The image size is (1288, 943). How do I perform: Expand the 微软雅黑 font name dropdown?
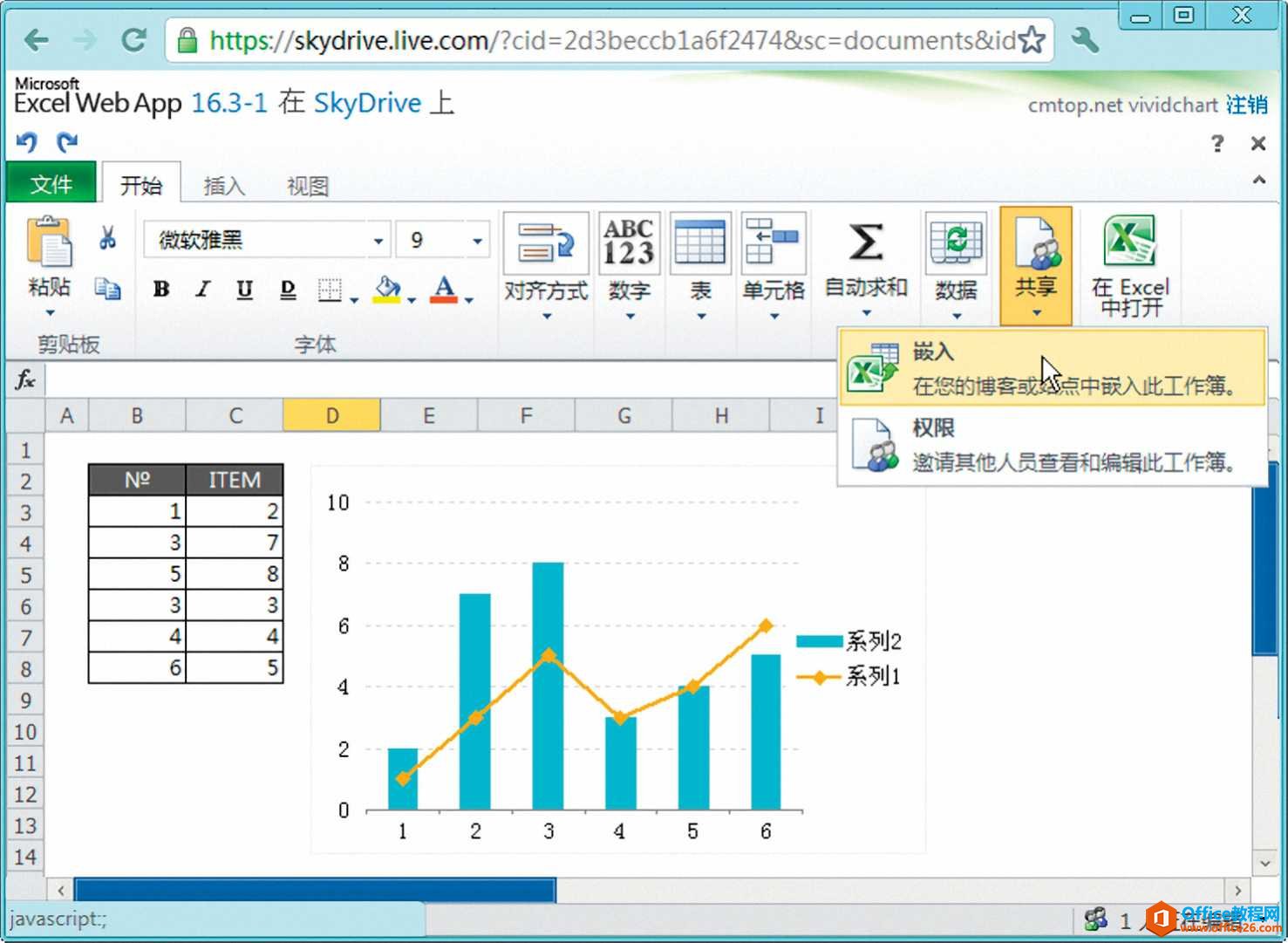click(378, 241)
